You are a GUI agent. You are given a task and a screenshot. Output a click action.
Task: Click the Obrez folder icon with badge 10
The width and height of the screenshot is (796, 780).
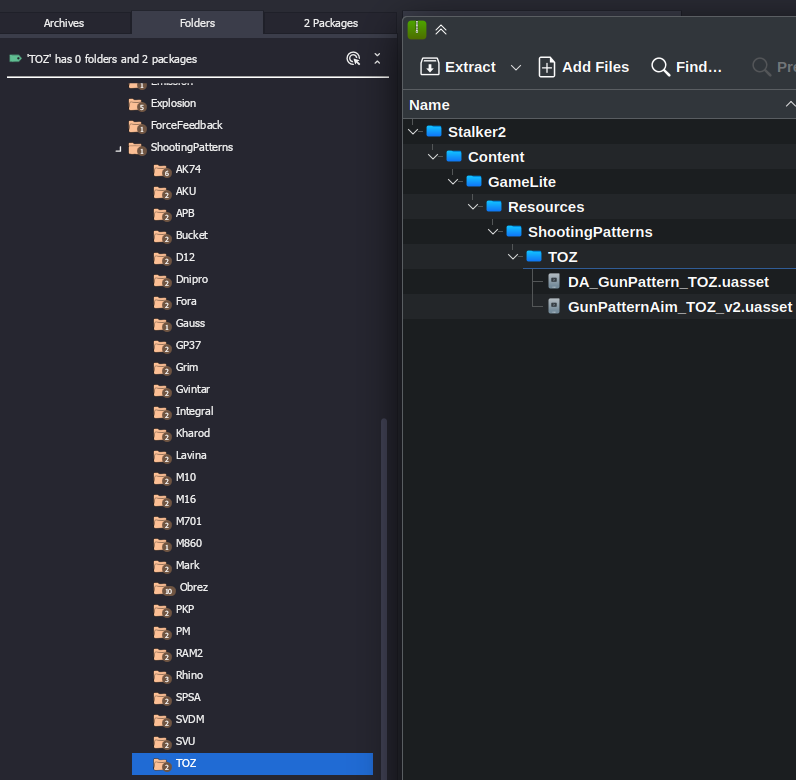(163, 588)
